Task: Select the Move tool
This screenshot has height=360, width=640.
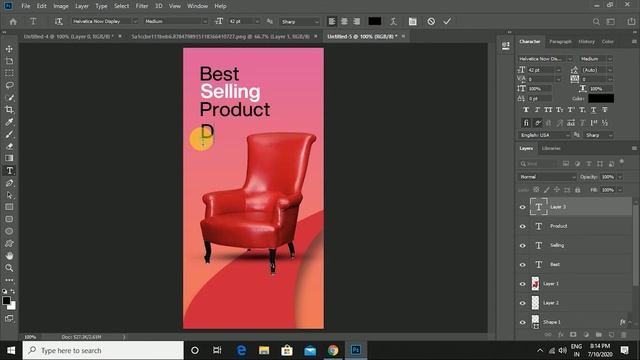Action: [9, 49]
